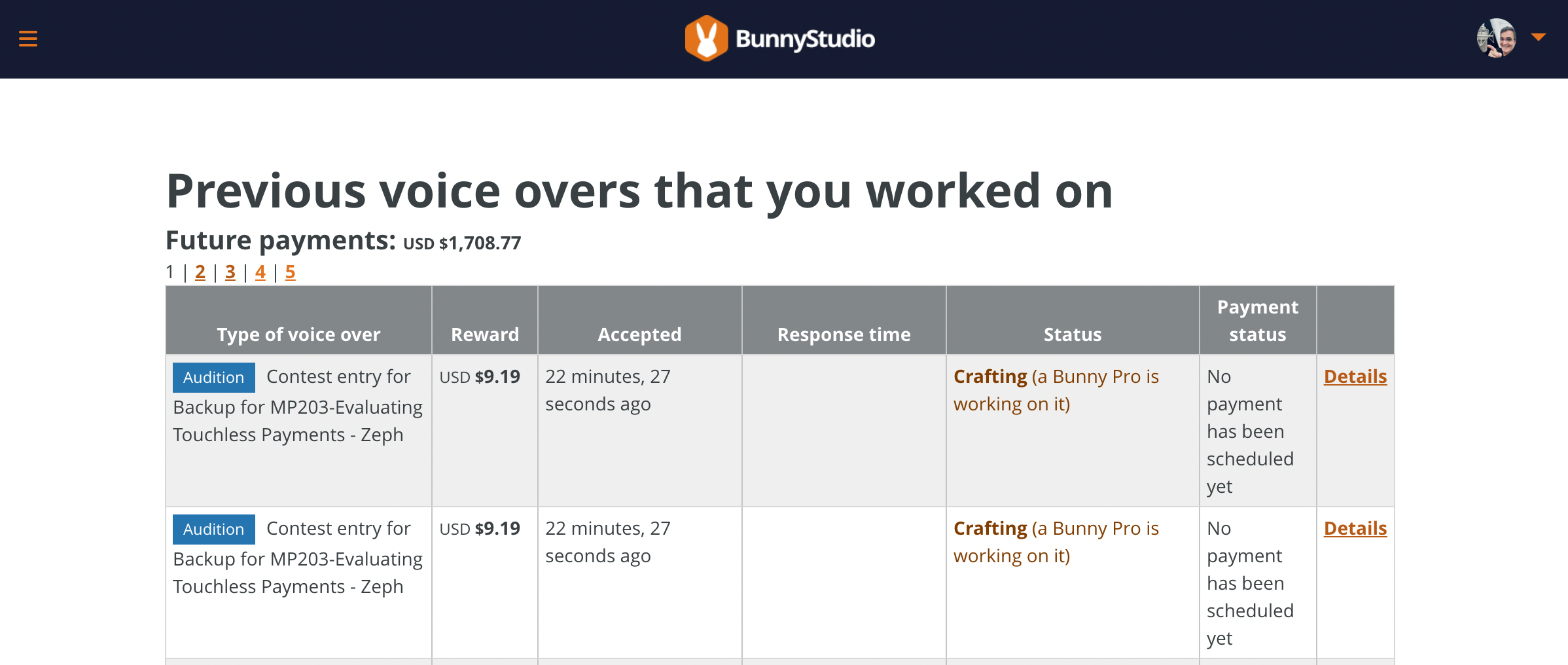View Details for the second contest entry
This screenshot has height=665, width=1568.
[1355, 528]
